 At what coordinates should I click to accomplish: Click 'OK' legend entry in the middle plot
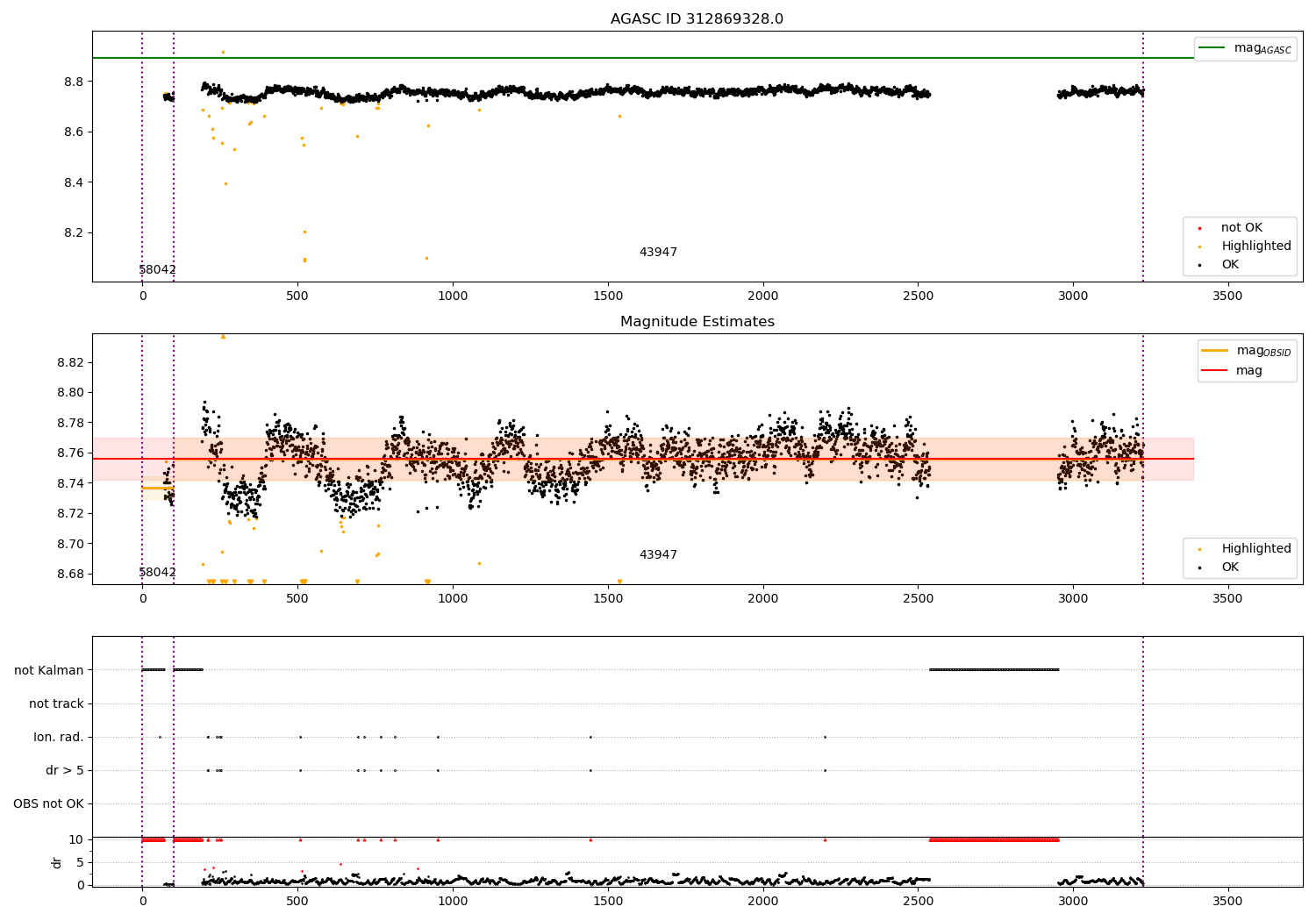(1229, 567)
